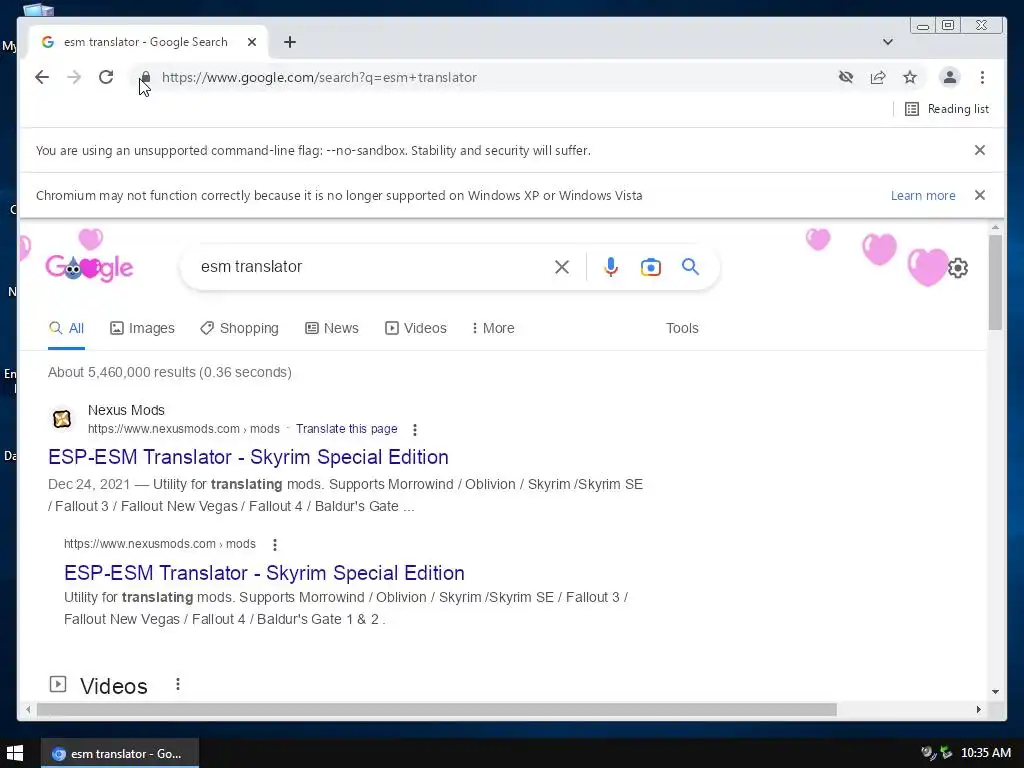Open the Reading list panel

[946, 109]
